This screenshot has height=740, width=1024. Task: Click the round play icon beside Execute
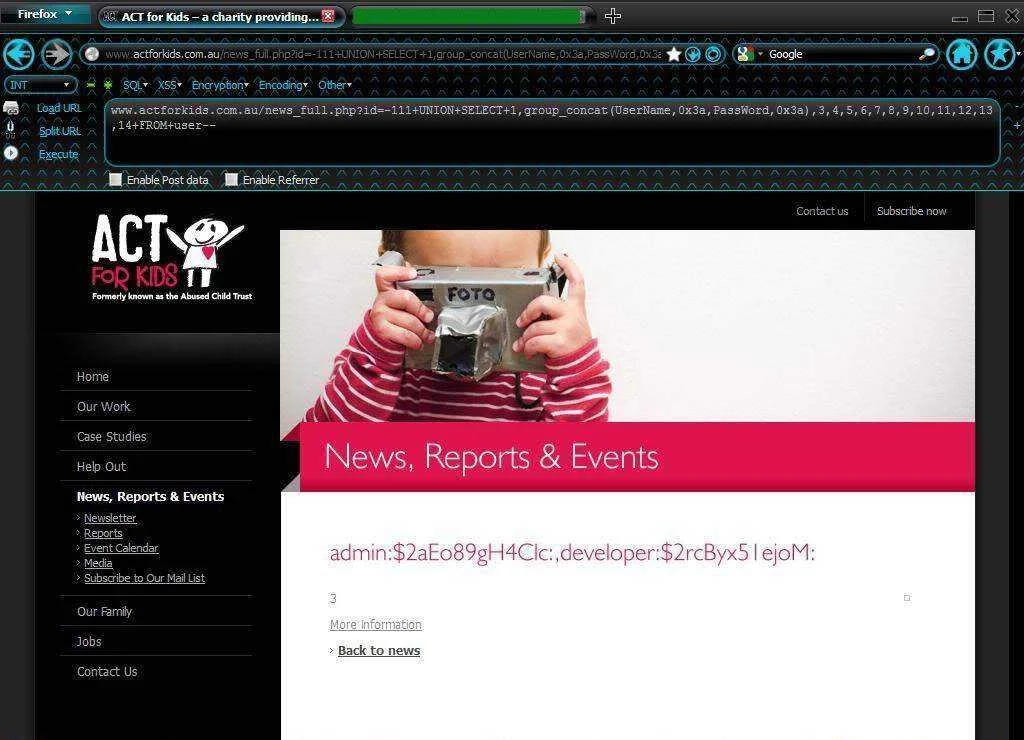[11, 153]
